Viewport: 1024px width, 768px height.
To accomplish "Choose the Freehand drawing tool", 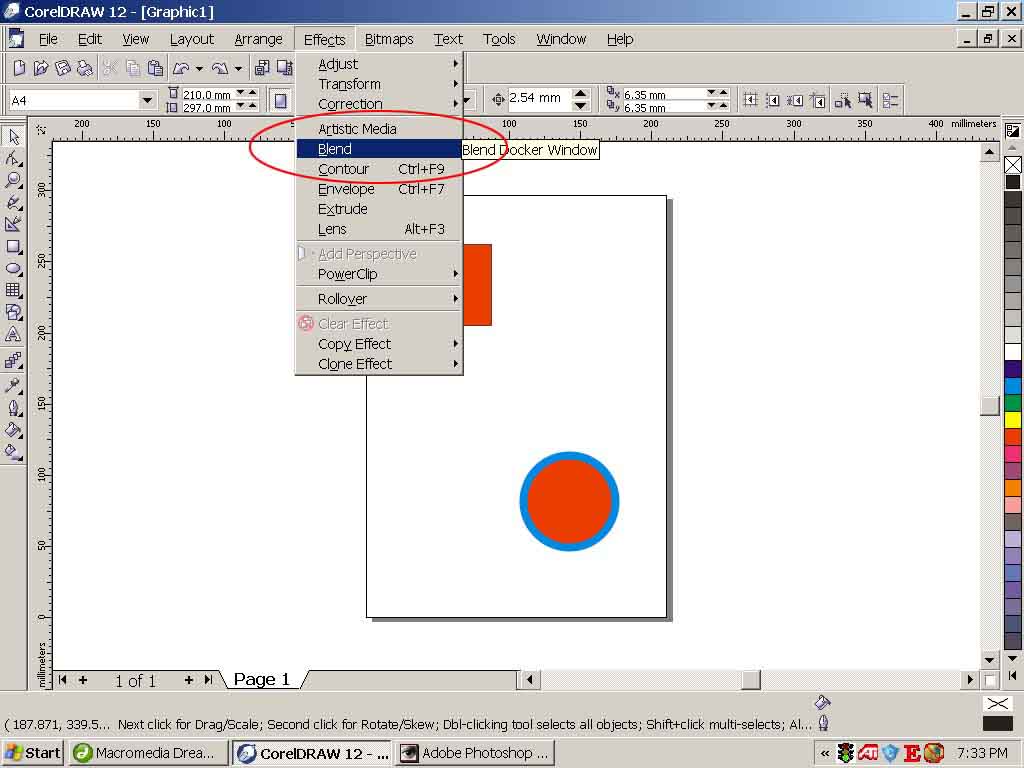I will coord(13,202).
